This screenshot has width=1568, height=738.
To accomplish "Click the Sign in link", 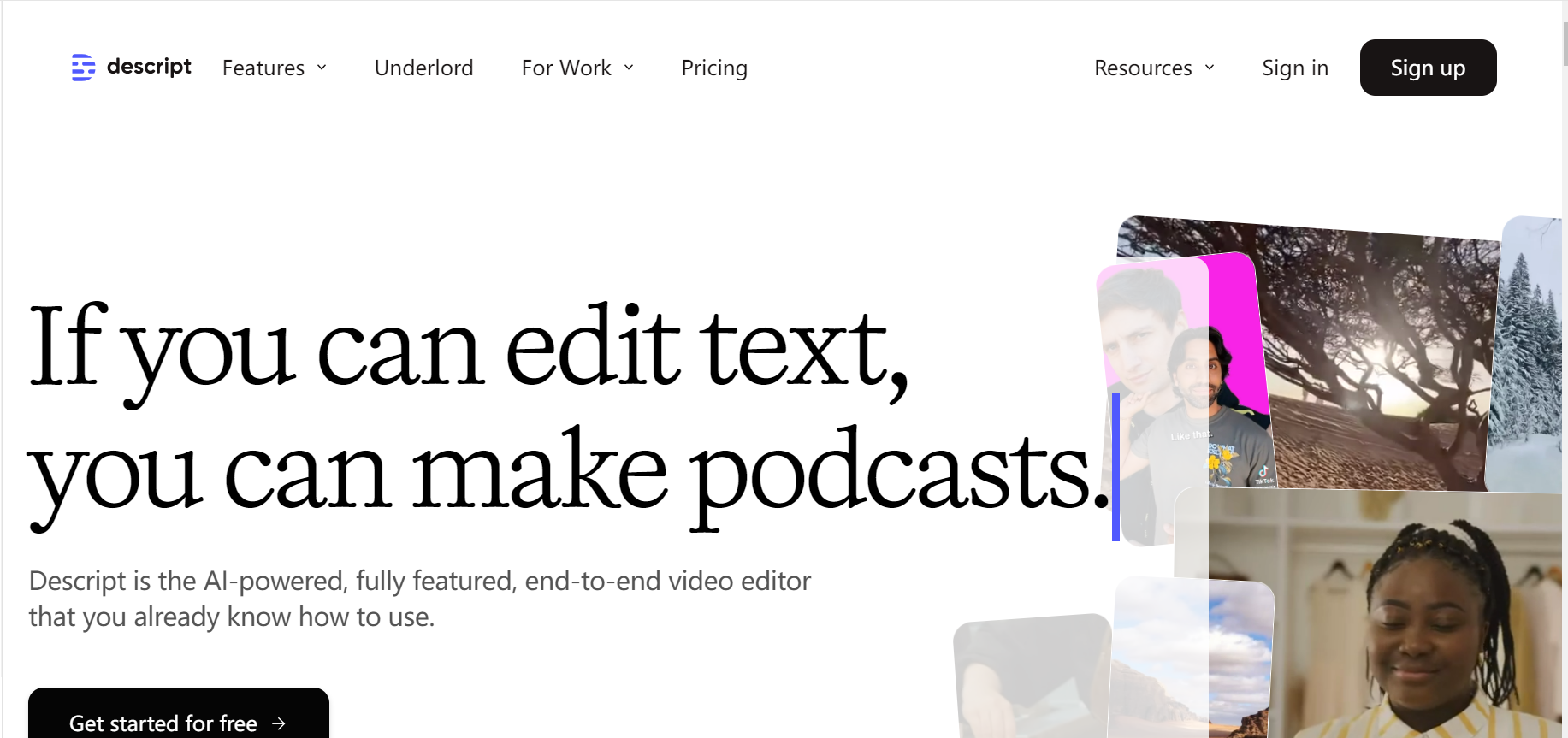I will tap(1295, 68).
